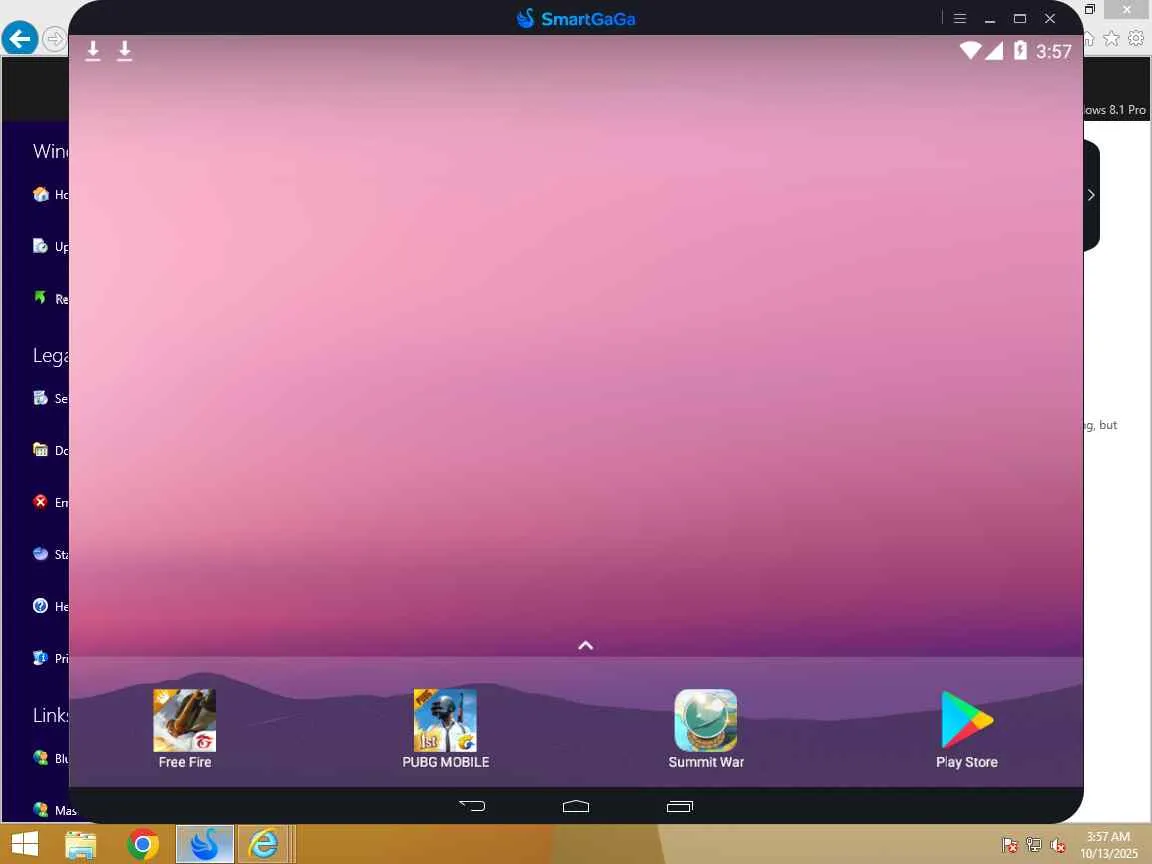The image size is (1152, 864).
Task: Click the network tray icon
Action: [1034, 846]
